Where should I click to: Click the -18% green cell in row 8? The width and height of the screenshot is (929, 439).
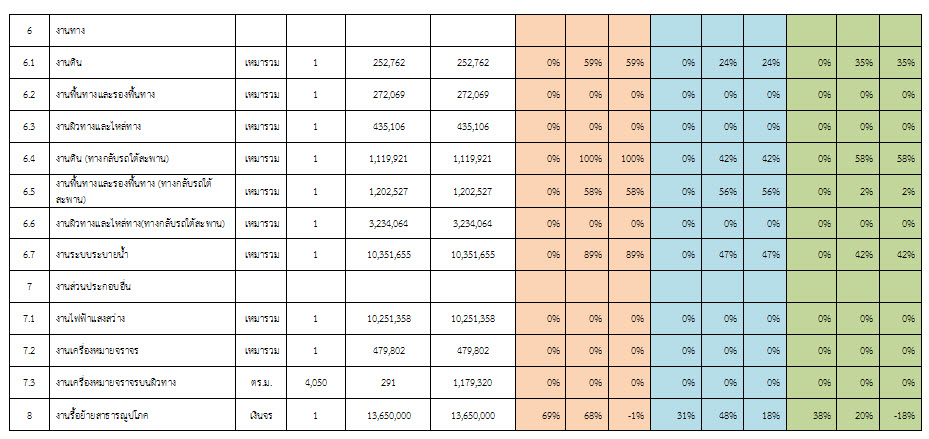905,414
